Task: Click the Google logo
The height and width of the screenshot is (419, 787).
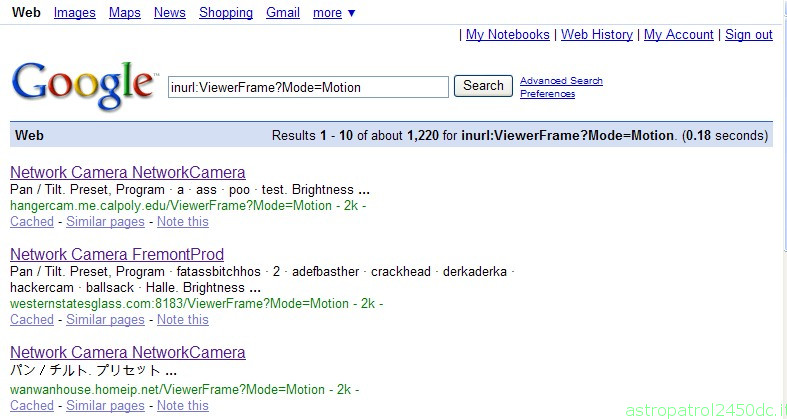Action: (x=83, y=85)
